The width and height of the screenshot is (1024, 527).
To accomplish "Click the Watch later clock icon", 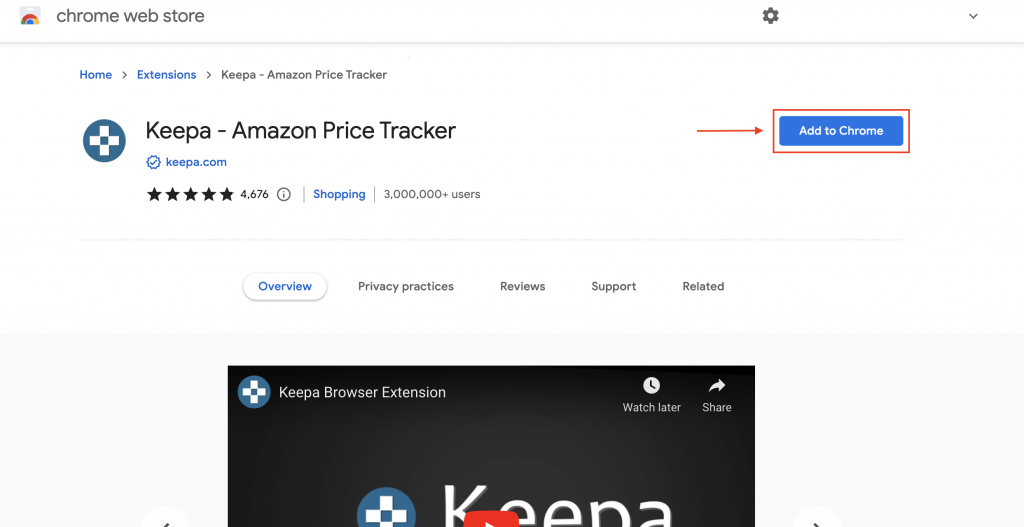I will [x=651, y=386].
